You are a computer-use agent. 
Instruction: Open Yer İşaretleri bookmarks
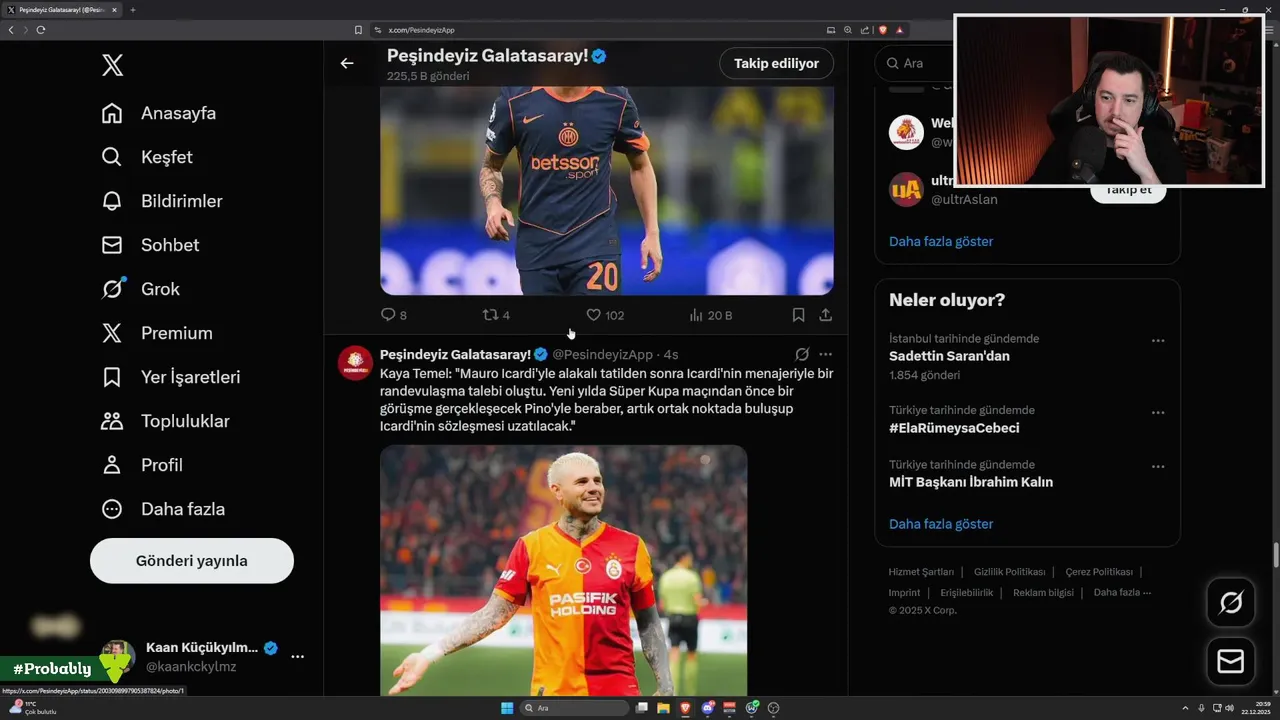(x=171, y=377)
